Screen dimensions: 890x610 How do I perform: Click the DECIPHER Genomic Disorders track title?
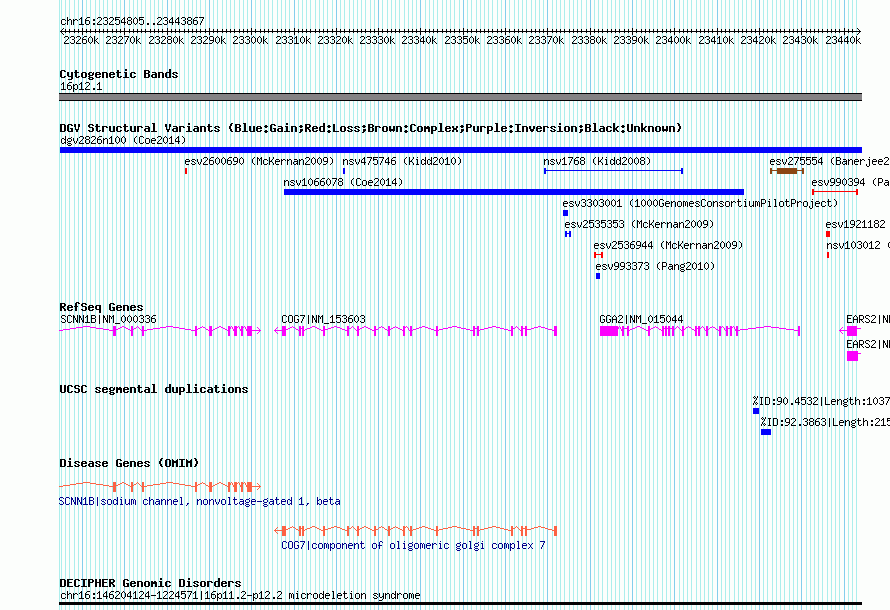click(x=150, y=583)
